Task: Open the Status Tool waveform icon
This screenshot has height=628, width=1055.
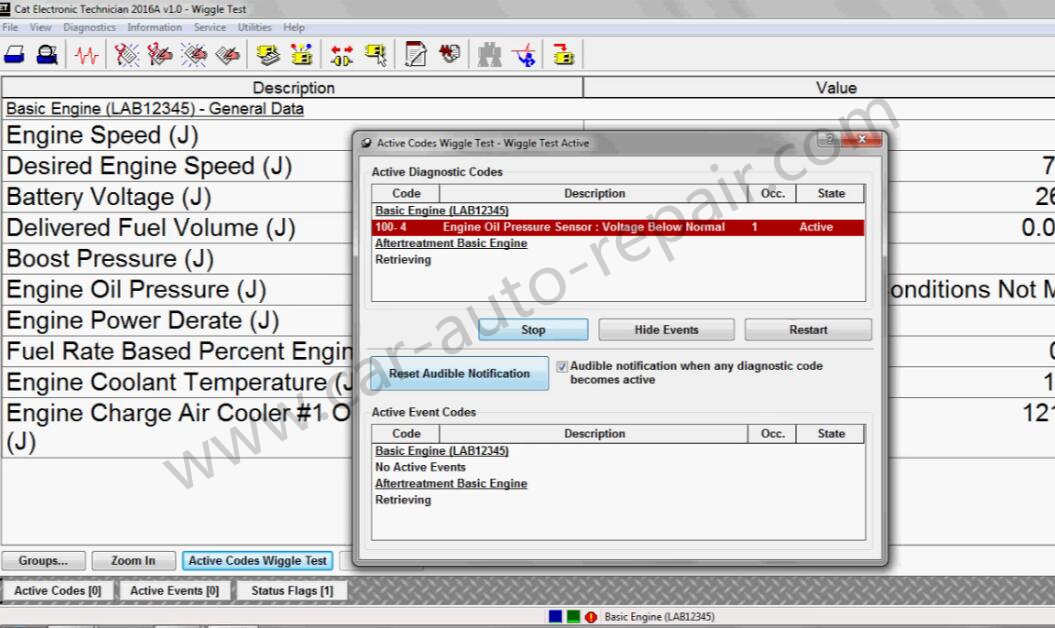Action: [x=86, y=55]
